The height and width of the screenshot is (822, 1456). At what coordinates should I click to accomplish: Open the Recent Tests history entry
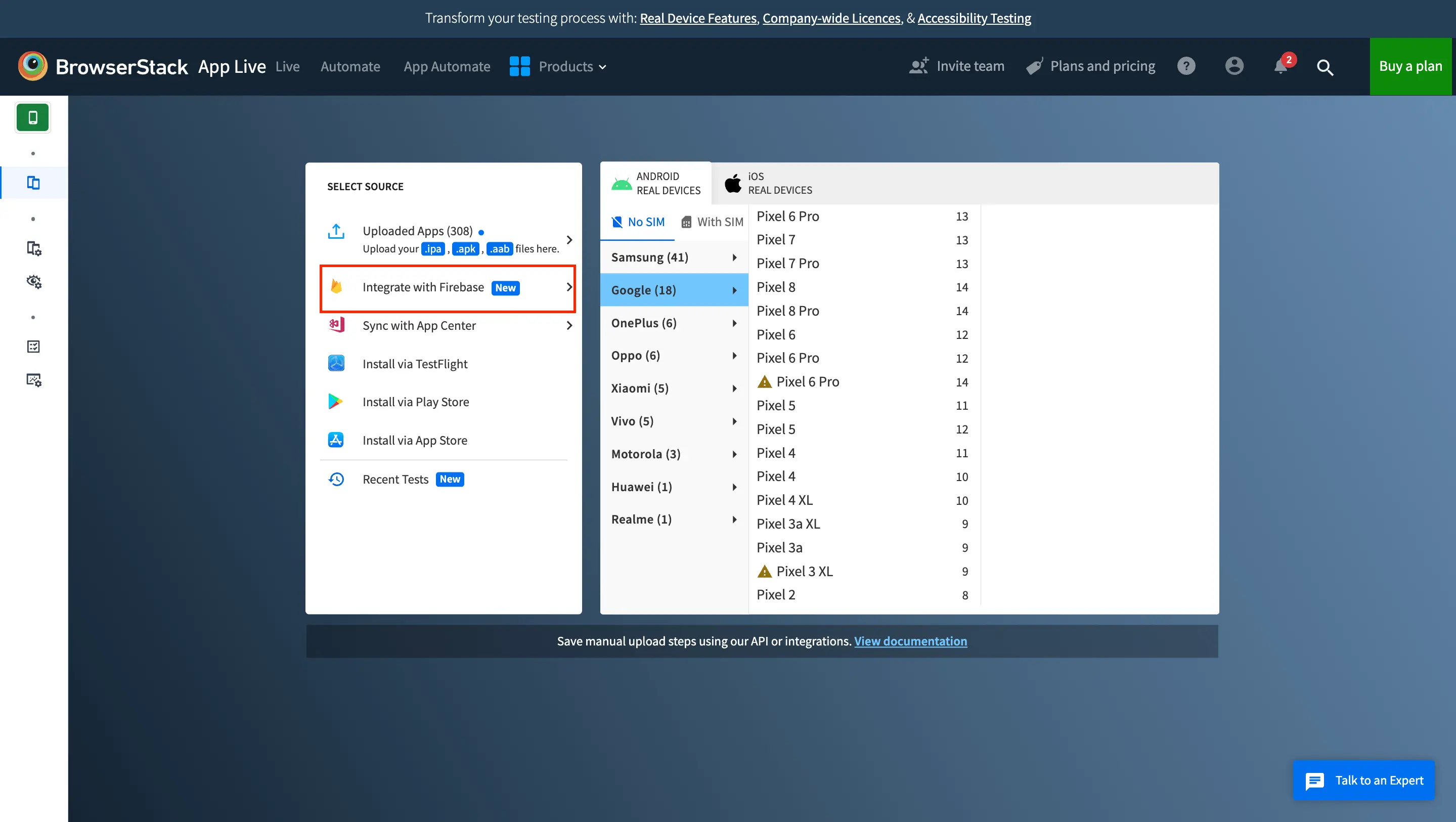(395, 480)
